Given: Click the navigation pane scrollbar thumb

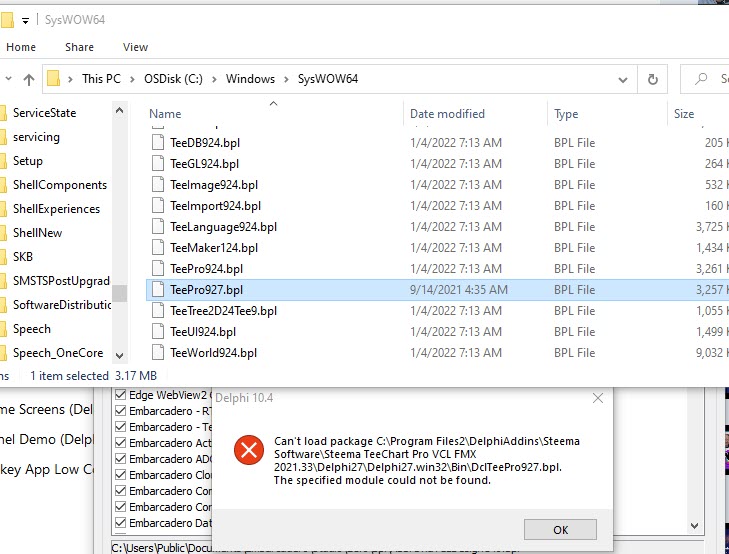Looking at the screenshot, I should (119, 293).
